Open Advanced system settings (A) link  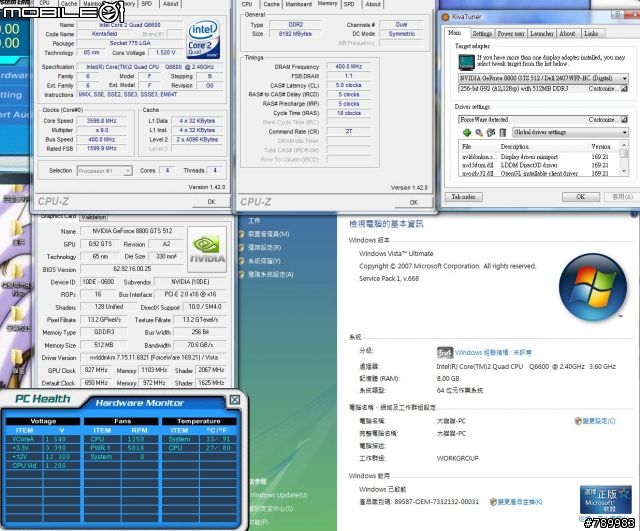(271, 274)
